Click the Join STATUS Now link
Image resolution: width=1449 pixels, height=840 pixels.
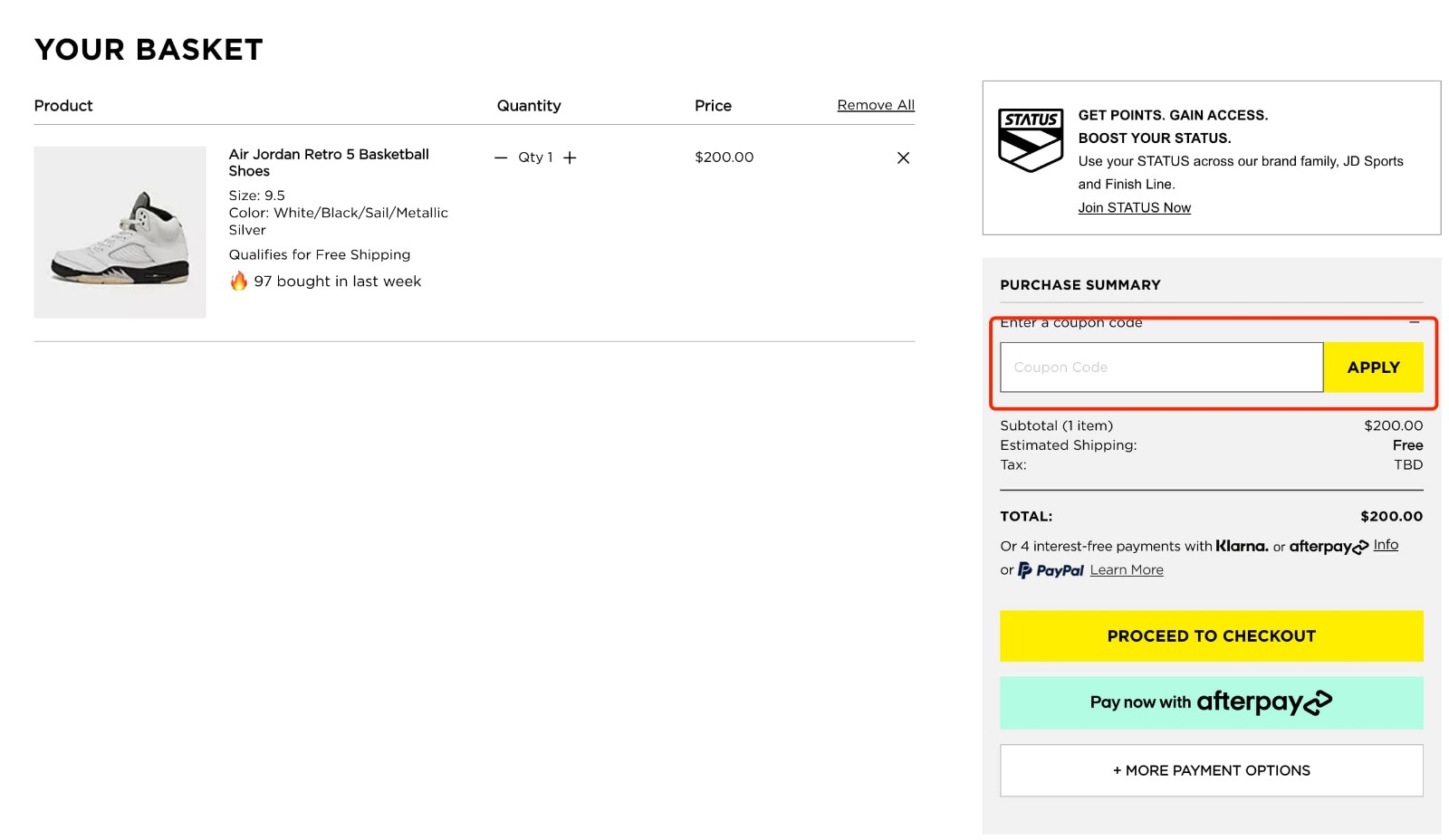coord(1134,207)
